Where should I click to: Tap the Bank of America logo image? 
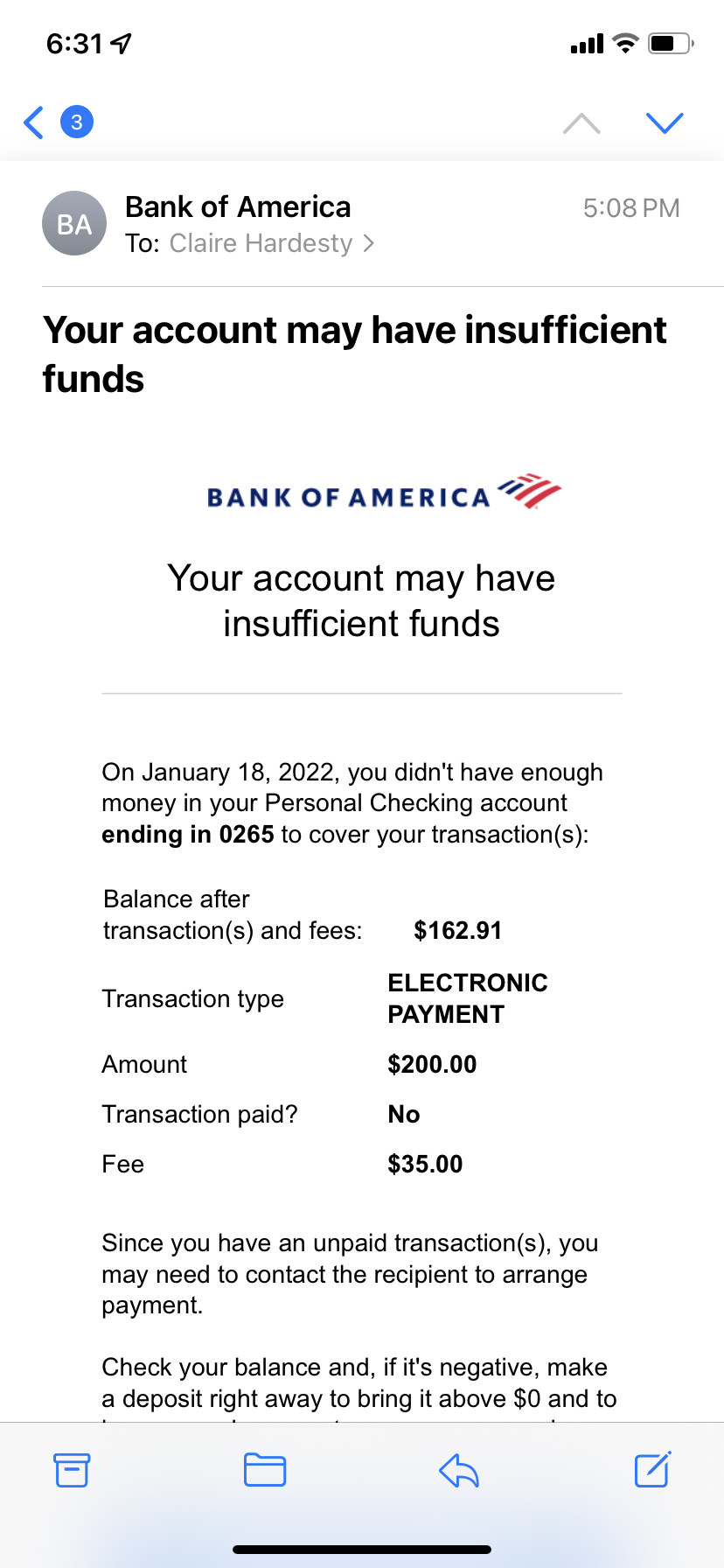tap(383, 493)
